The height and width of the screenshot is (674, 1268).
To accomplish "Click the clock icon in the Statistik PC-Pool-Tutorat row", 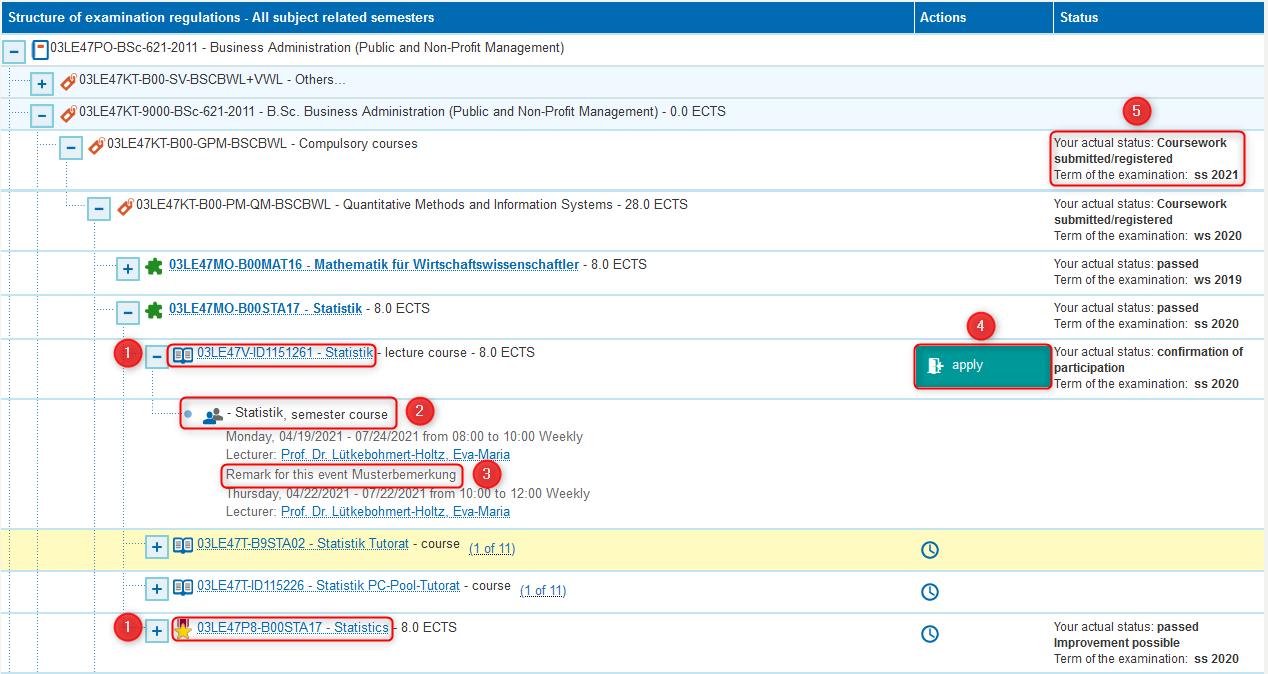I will 930,592.
